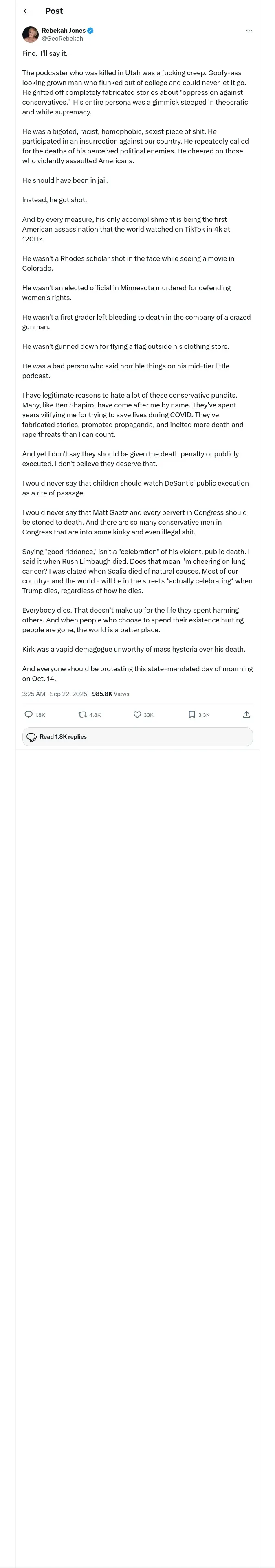
Task: Click the Rebekah Jones display name
Action: tap(64, 31)
